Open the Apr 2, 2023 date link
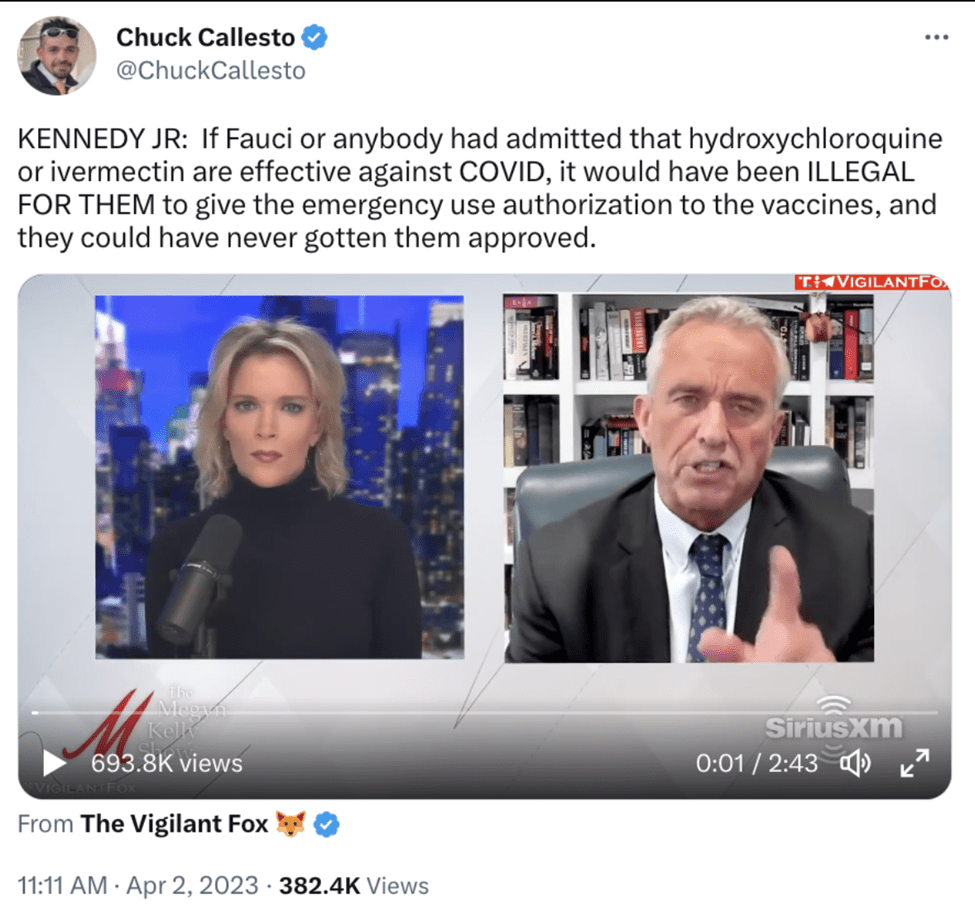This screenshot has width=975, height=916. click(x=192, y=886)
